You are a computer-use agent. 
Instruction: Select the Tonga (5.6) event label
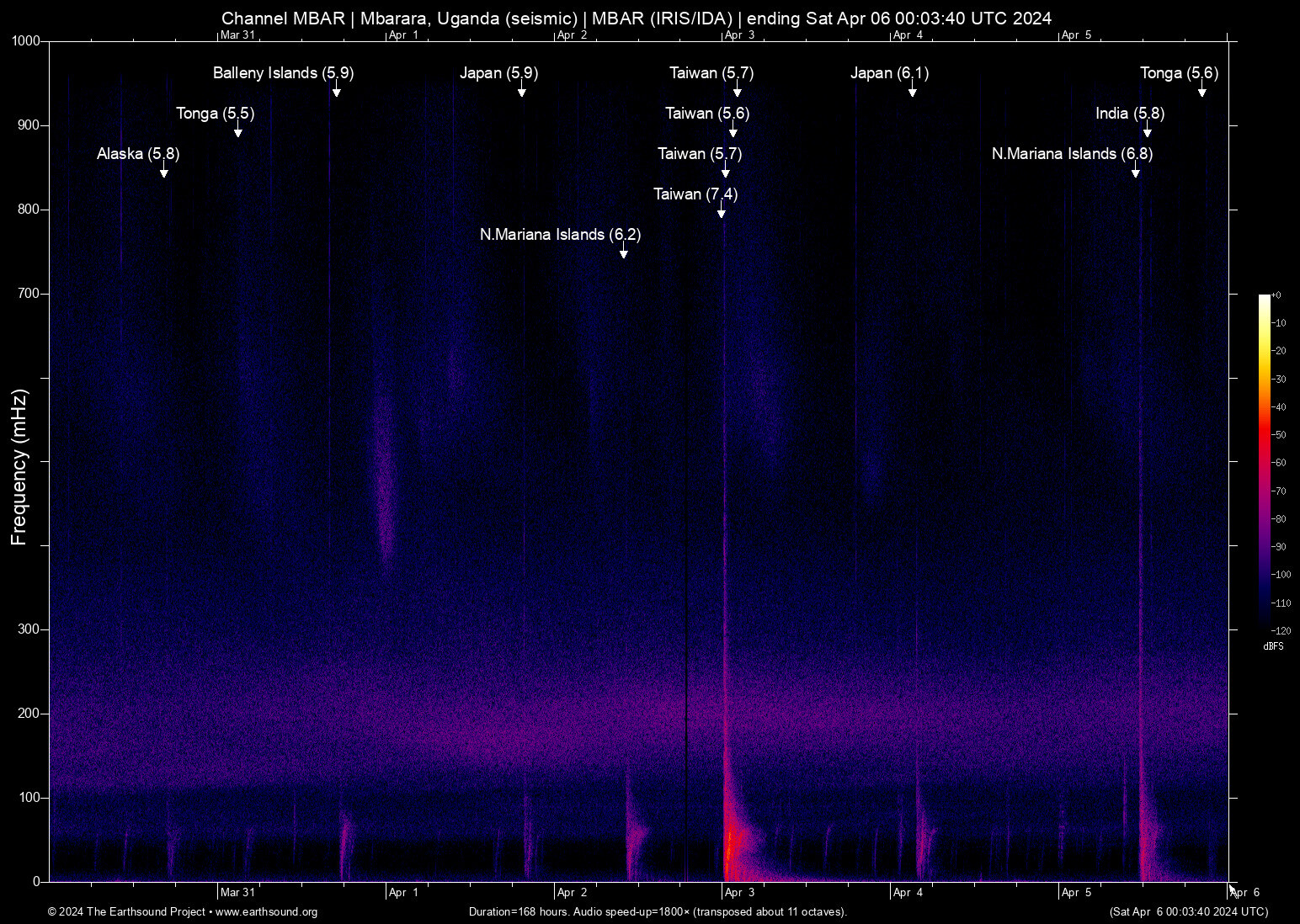(x=1179, y=72)
